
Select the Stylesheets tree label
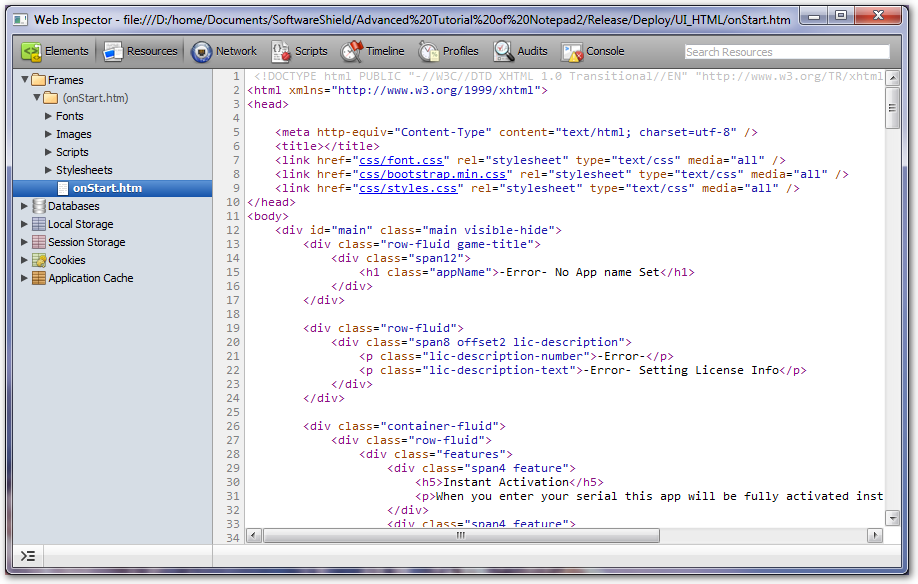84,170
